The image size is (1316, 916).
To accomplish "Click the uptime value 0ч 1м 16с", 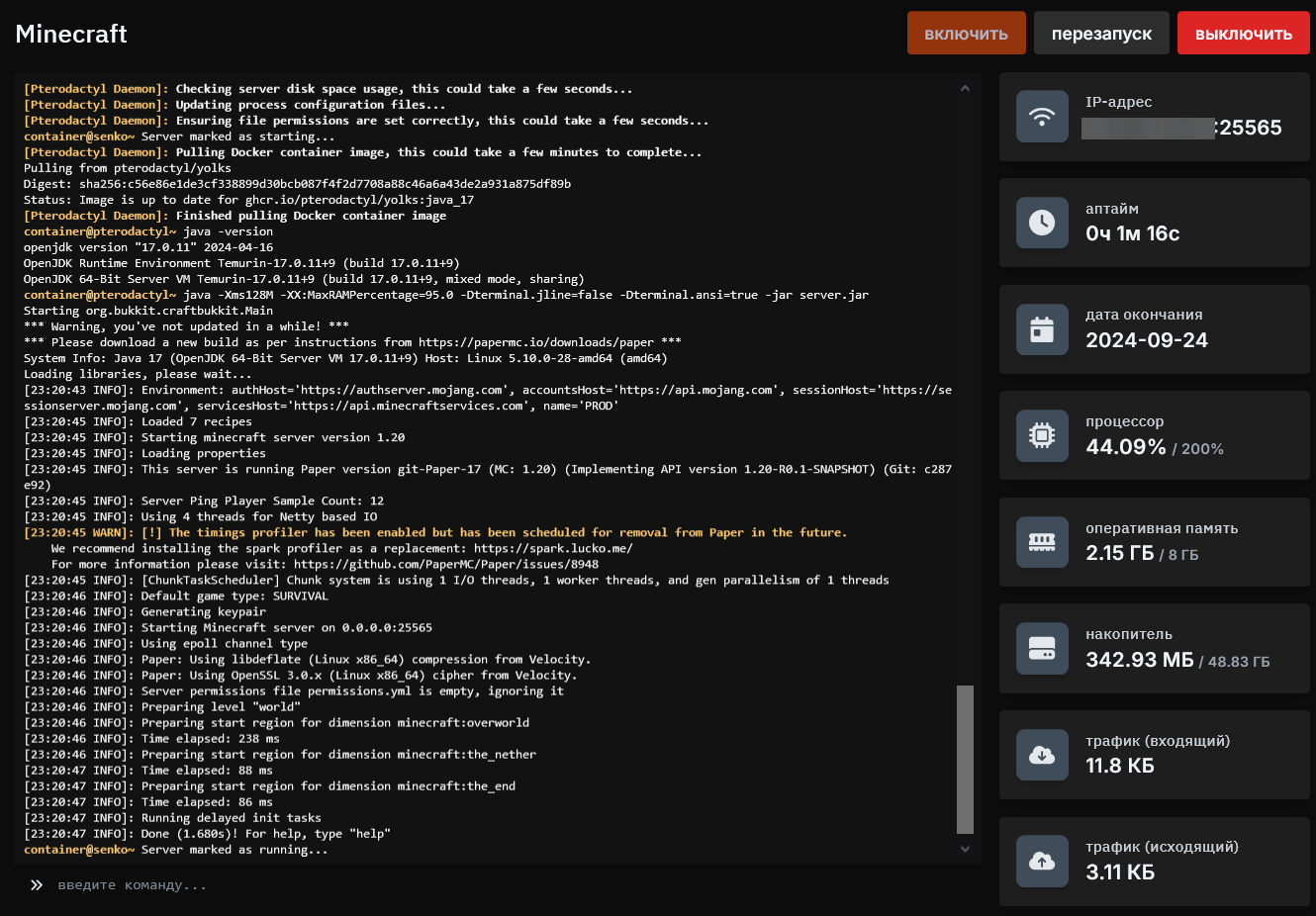I will pyautogui.click(x=1133, y=233).
